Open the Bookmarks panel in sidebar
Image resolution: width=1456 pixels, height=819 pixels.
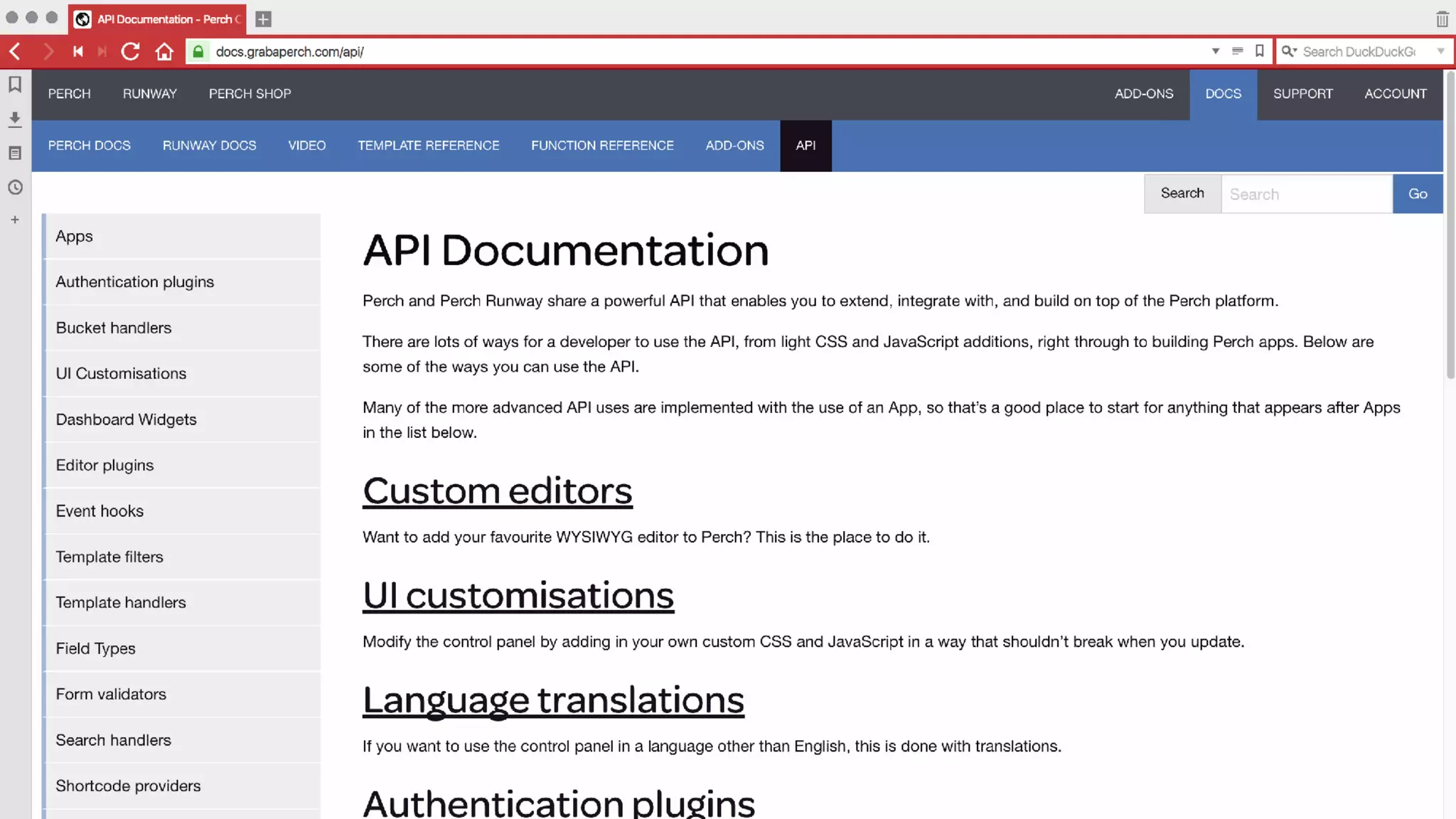pyautogui.click(x=15, y=85)
